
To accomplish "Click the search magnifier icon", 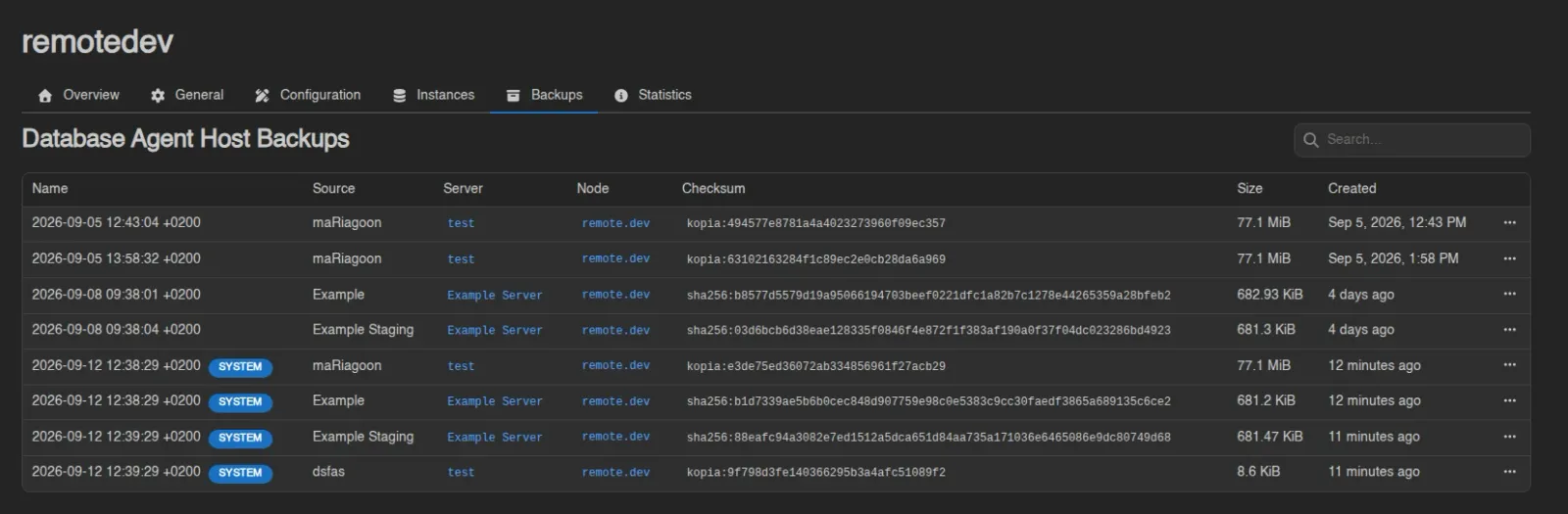I will [1311, 140].
